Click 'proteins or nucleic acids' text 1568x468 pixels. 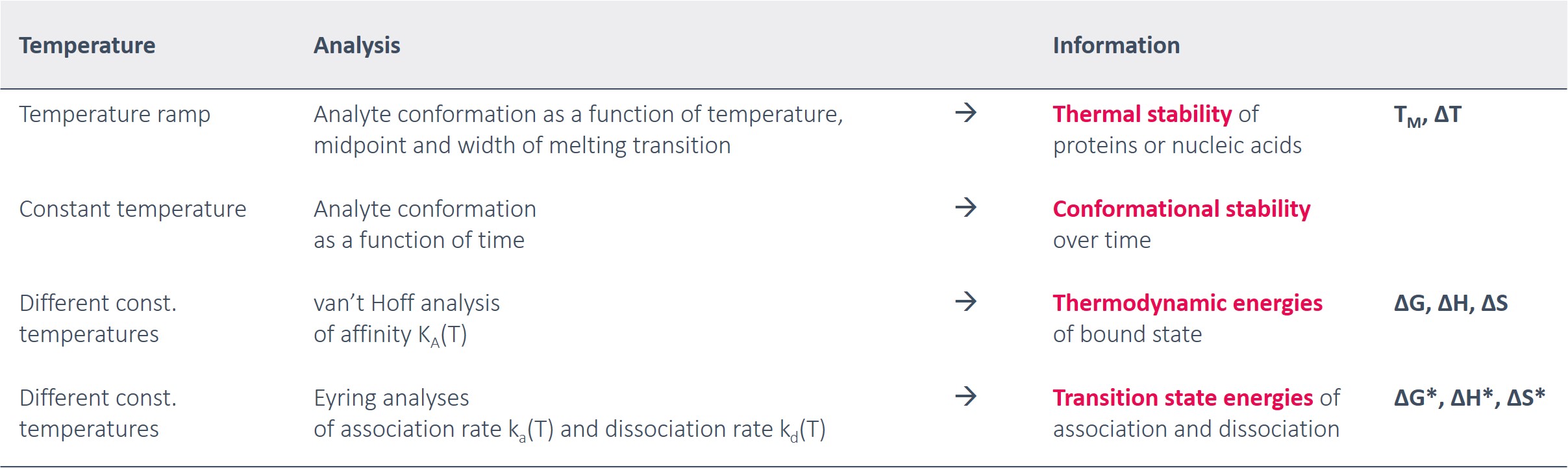(x=1176, y=145)
